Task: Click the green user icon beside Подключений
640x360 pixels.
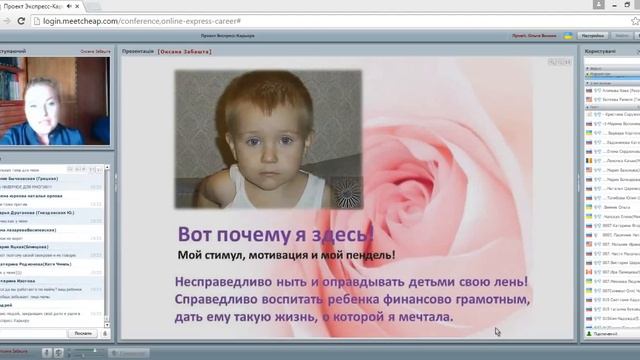Action: coord(589,334)
